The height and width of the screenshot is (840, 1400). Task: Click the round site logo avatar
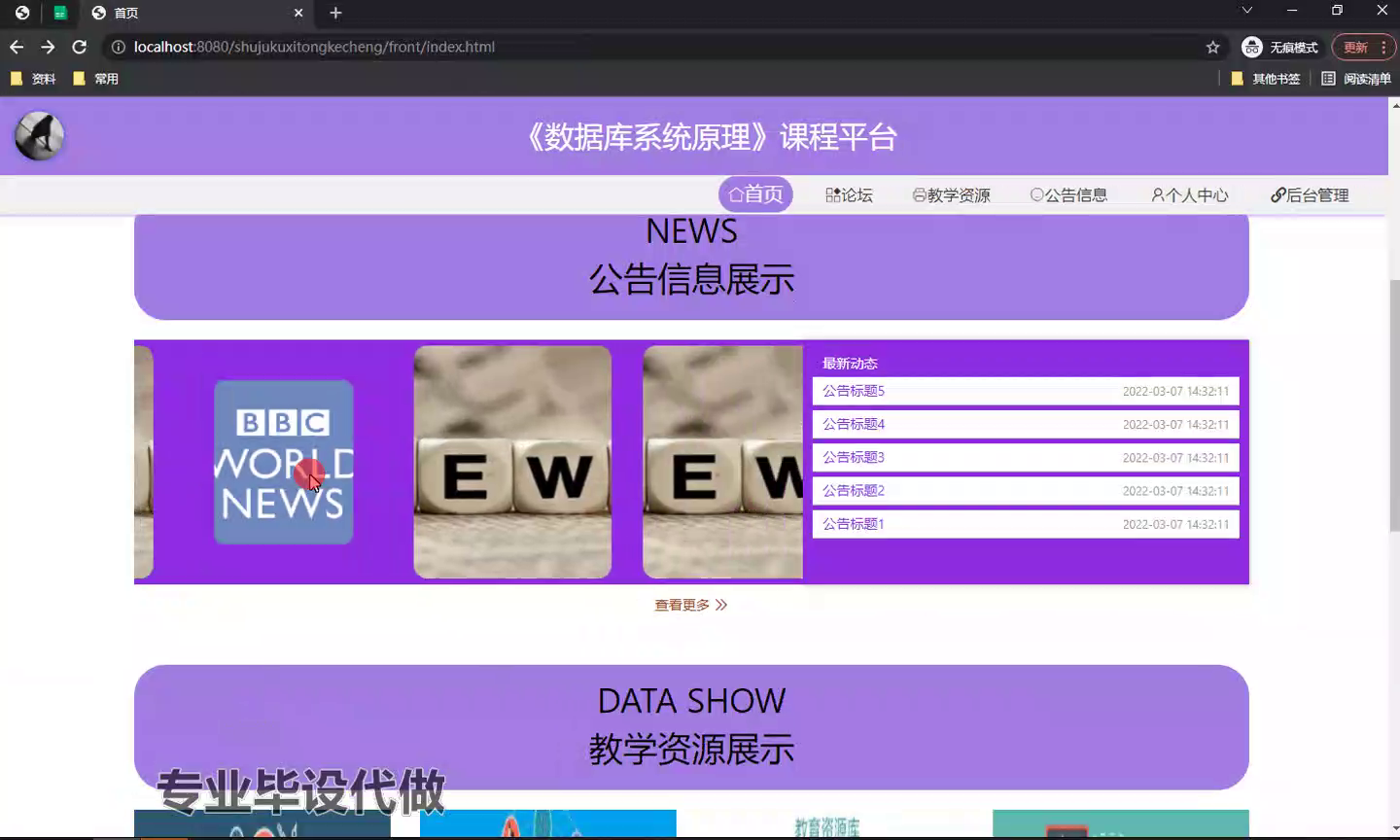39,136
